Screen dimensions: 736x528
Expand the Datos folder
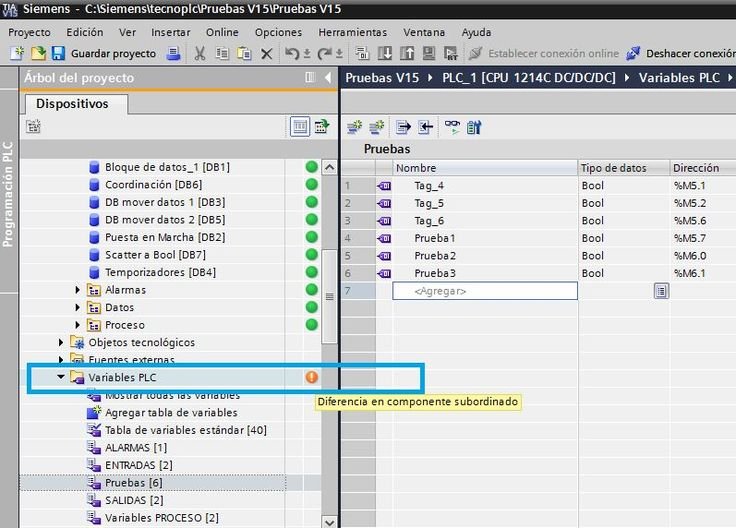(x=78, y=307)
